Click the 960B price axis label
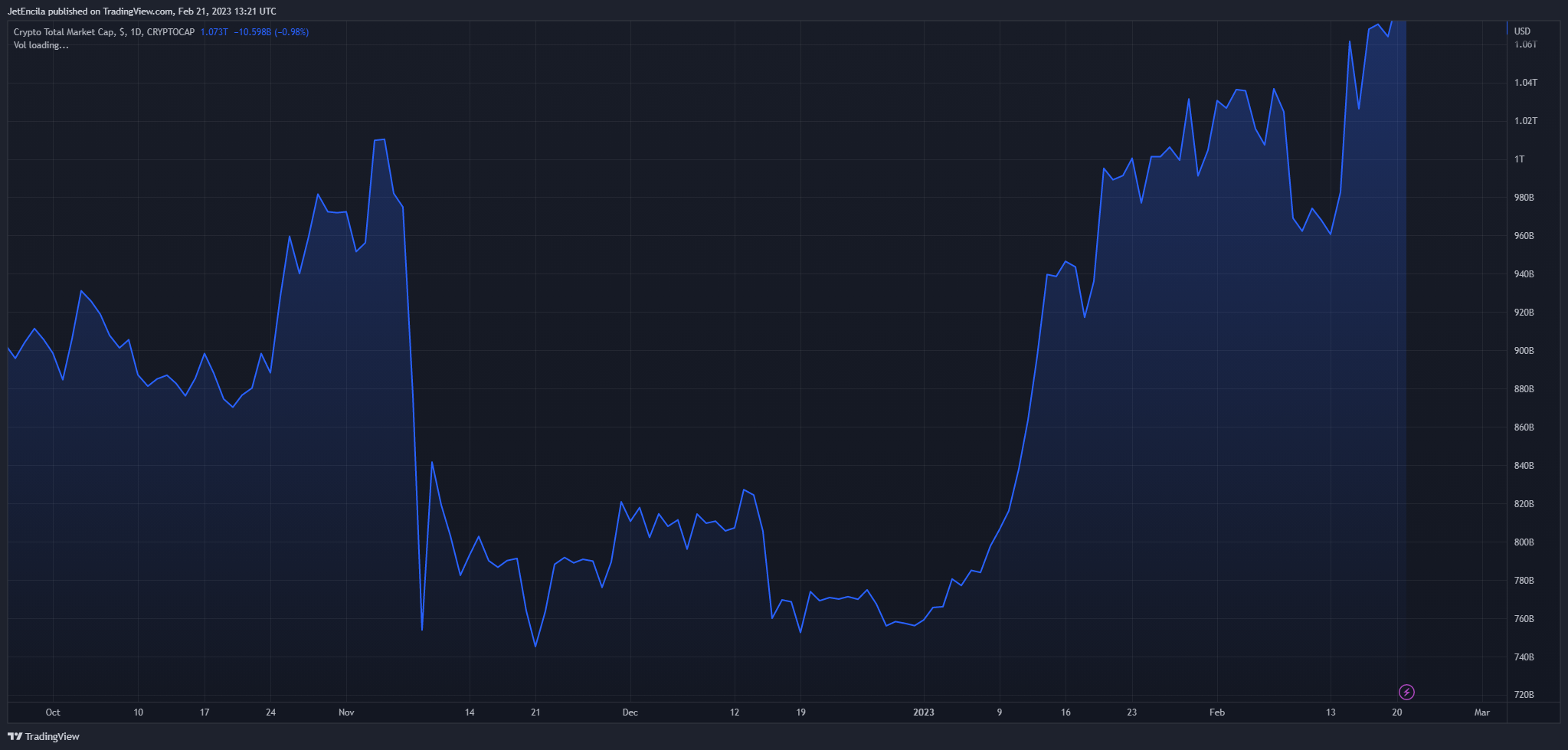 point(1524,236)
